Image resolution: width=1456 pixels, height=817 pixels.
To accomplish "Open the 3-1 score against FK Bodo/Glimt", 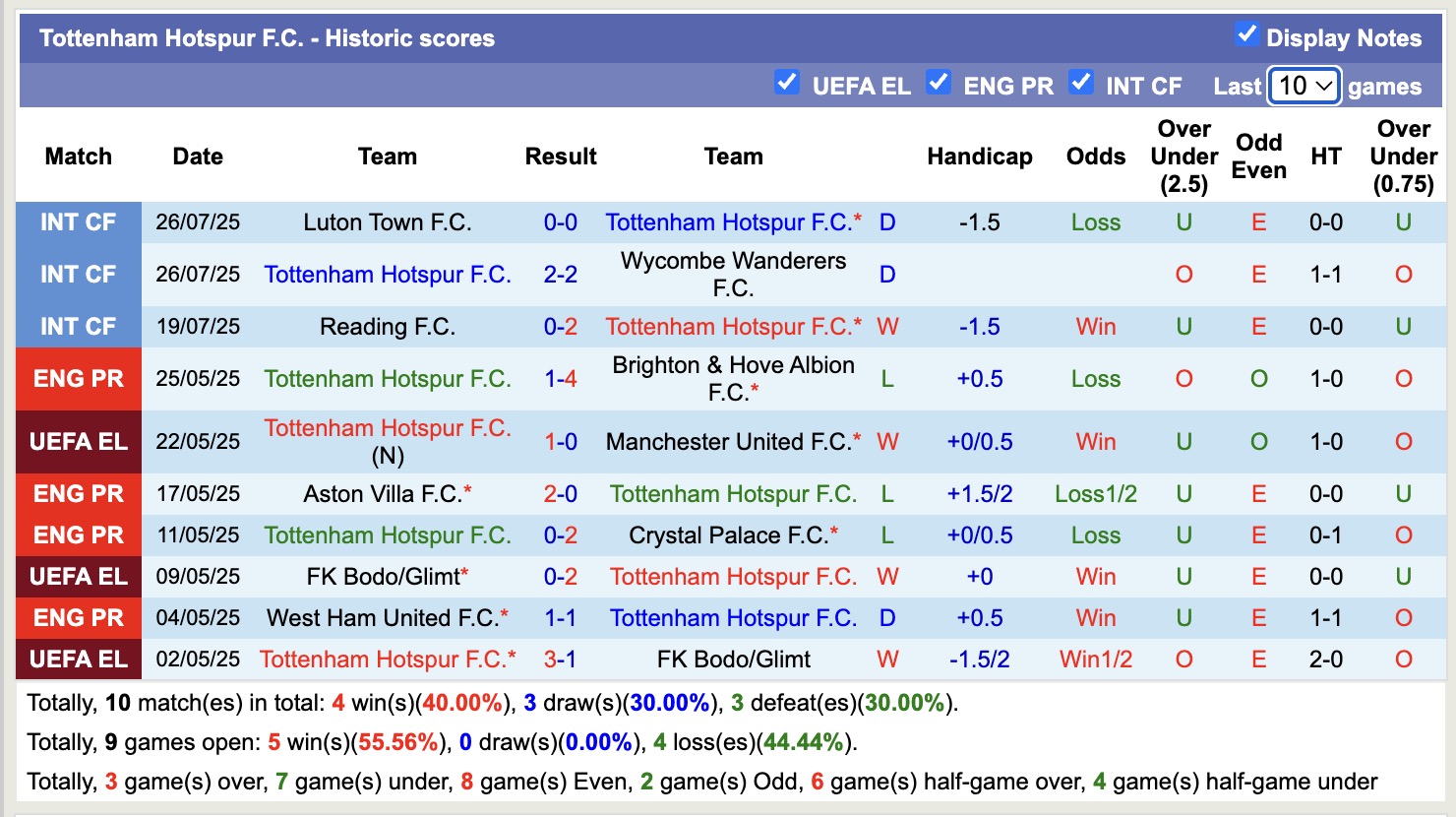I will [561, 660].
